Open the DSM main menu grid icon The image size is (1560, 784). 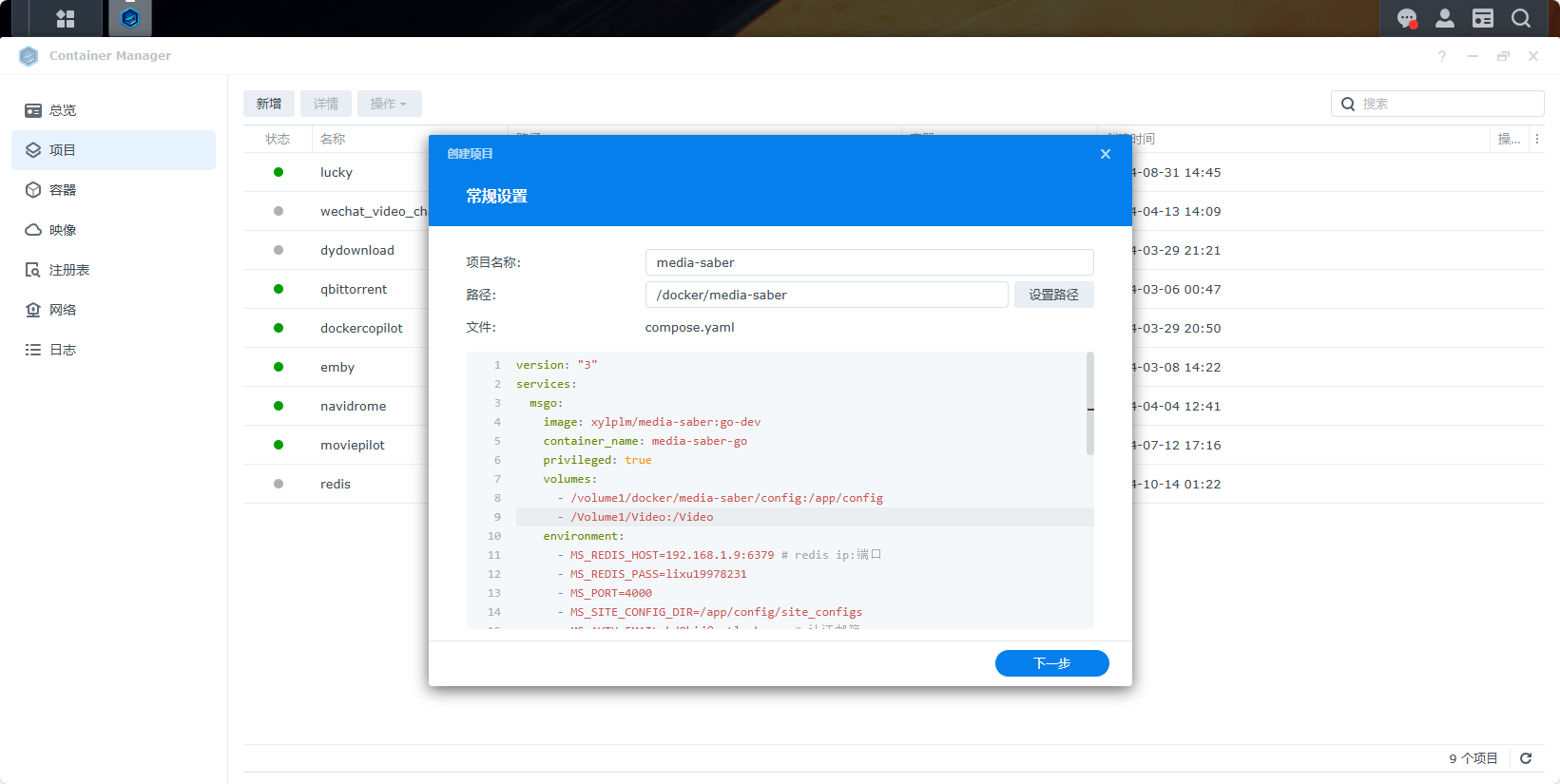65,18
